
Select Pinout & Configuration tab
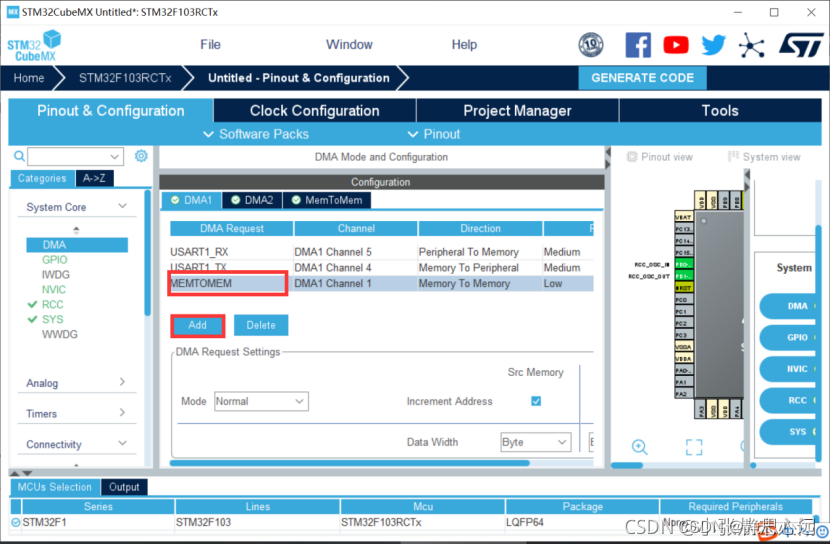(x=111, y=111)
